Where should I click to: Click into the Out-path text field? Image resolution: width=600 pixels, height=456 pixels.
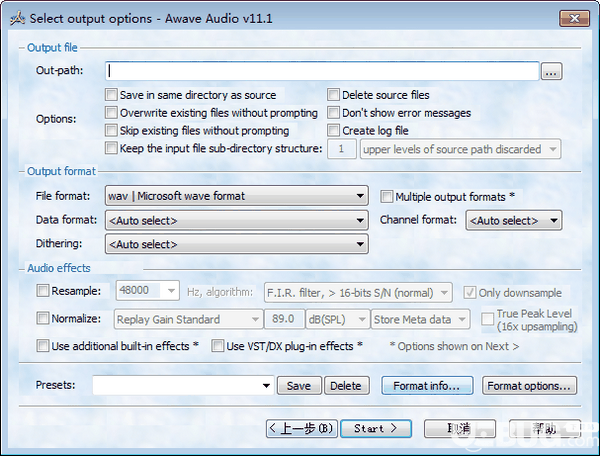point(322,71)
